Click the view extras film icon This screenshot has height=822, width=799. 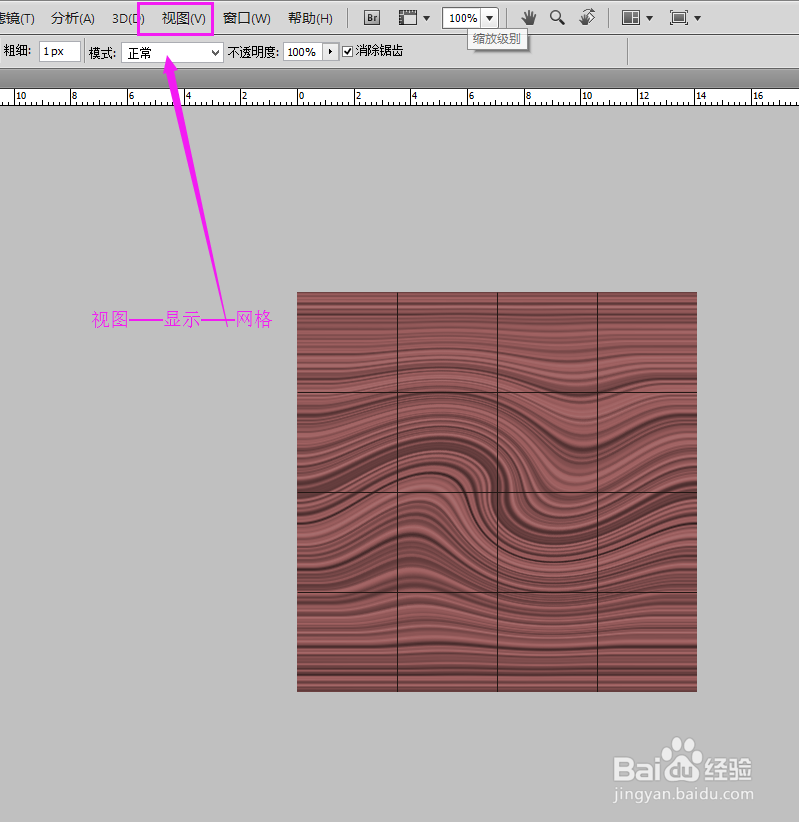407,18
